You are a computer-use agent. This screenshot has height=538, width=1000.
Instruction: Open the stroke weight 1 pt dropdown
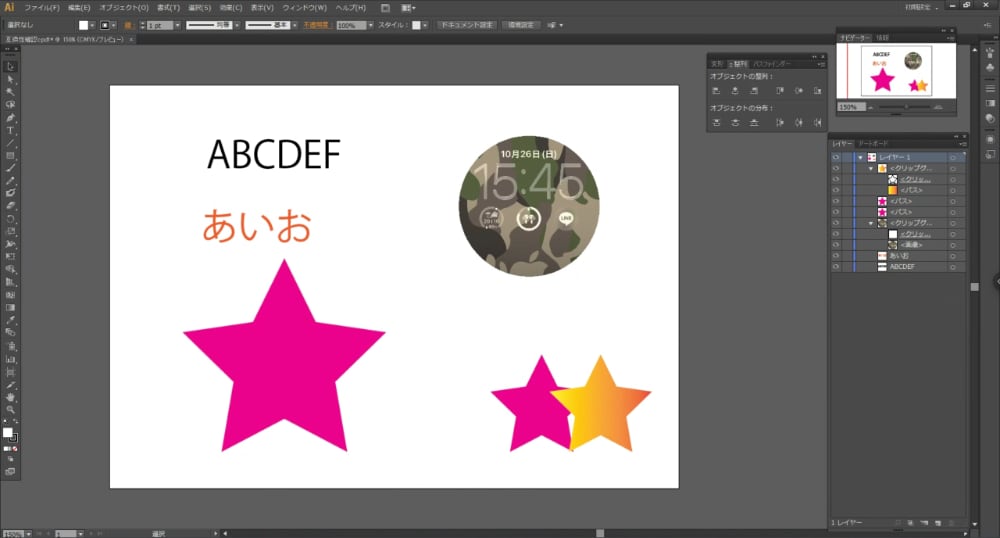pyautogui.click(x=178, y=24)
